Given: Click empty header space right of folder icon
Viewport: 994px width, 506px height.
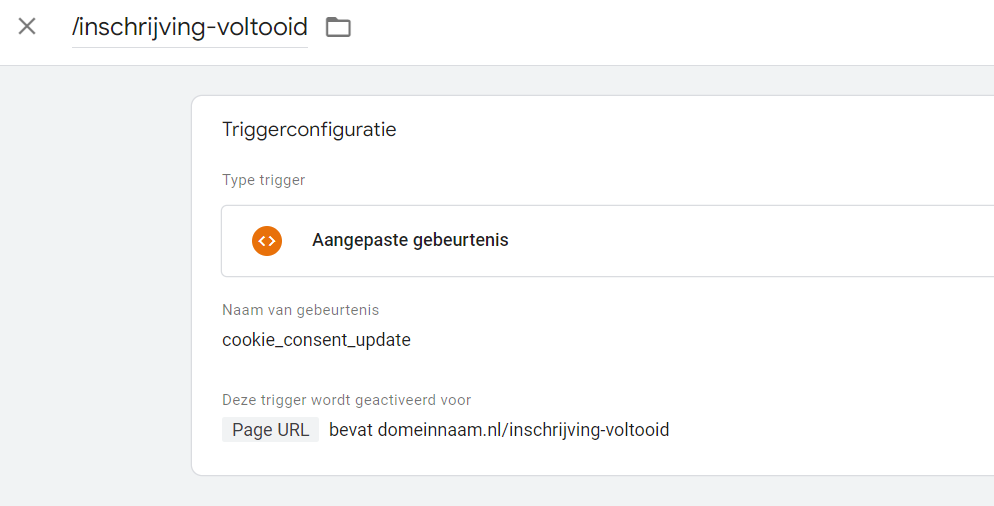Looking at the screenshot, I should point(650,30).
